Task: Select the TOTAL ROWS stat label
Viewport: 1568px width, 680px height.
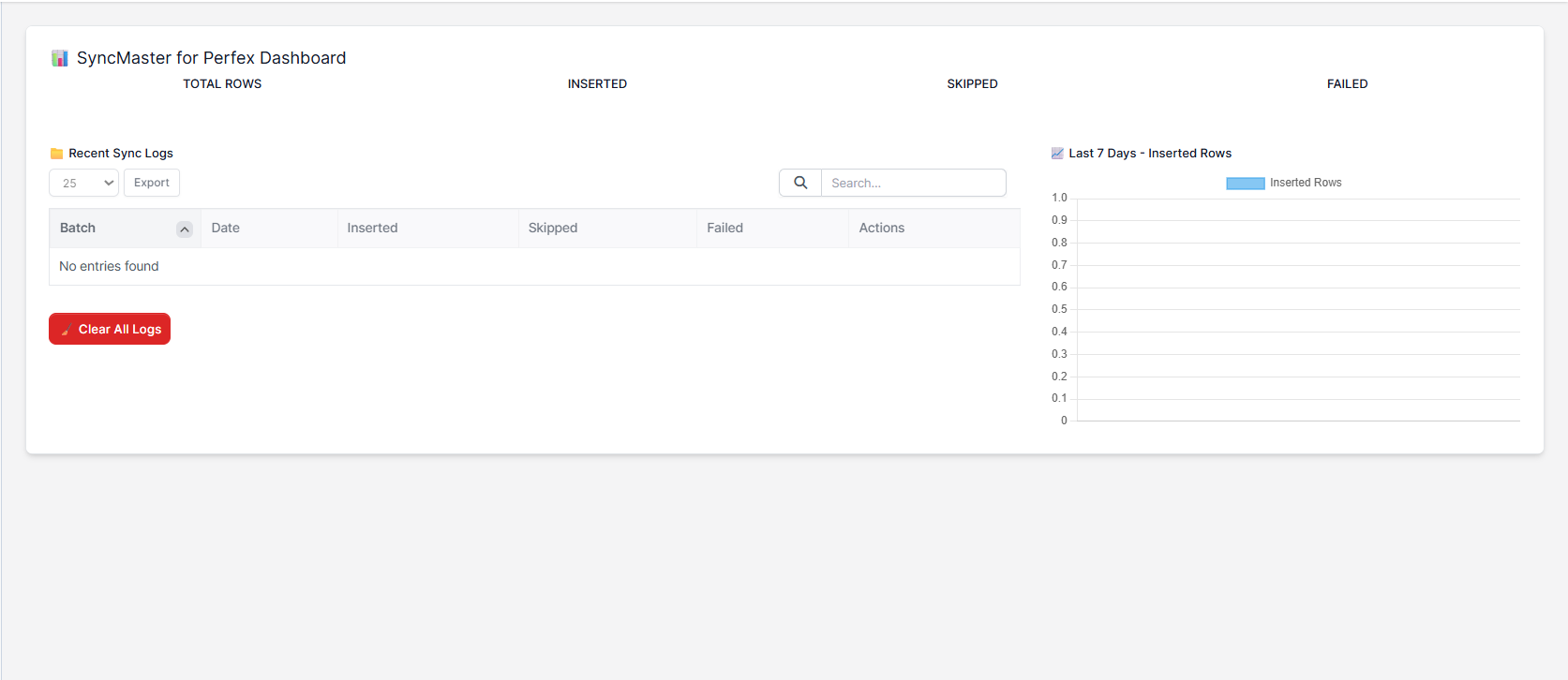Action: (222, 84)
